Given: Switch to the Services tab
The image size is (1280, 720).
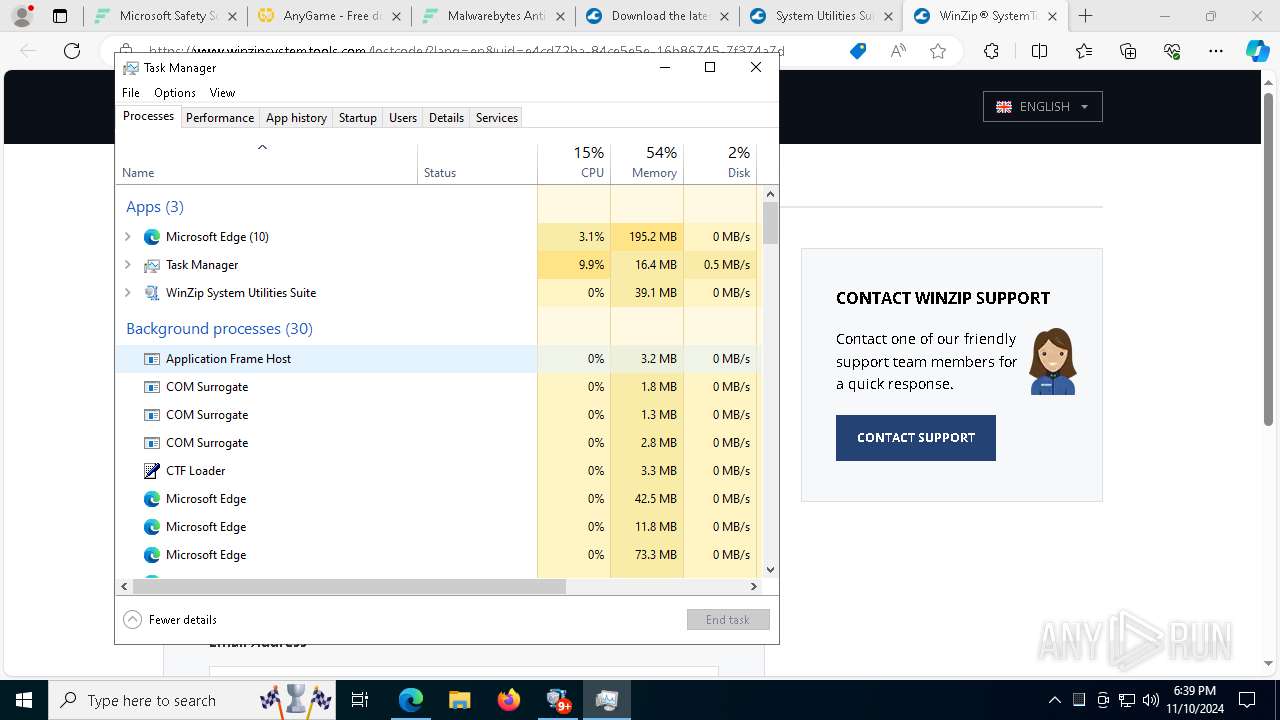Looking at the screenshot, I should pos(497,118).
